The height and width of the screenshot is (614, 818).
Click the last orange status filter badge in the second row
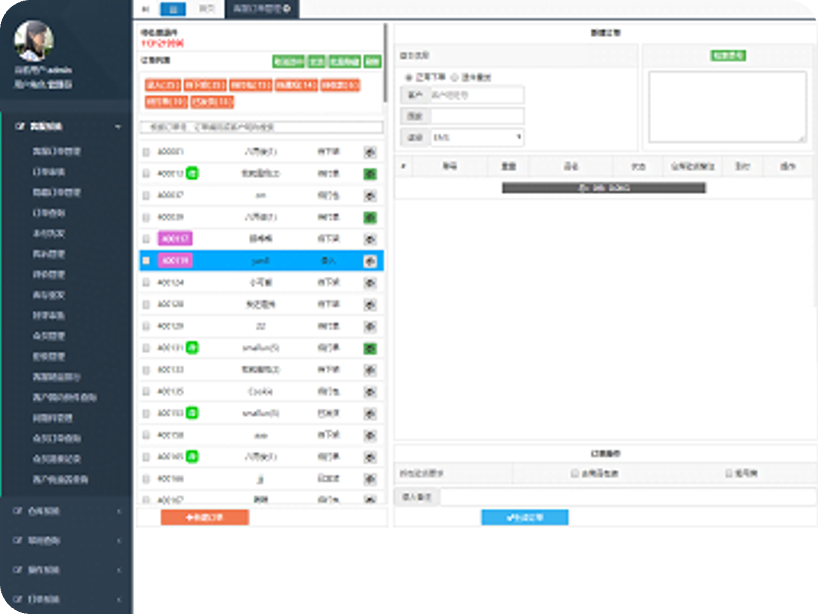212,102
